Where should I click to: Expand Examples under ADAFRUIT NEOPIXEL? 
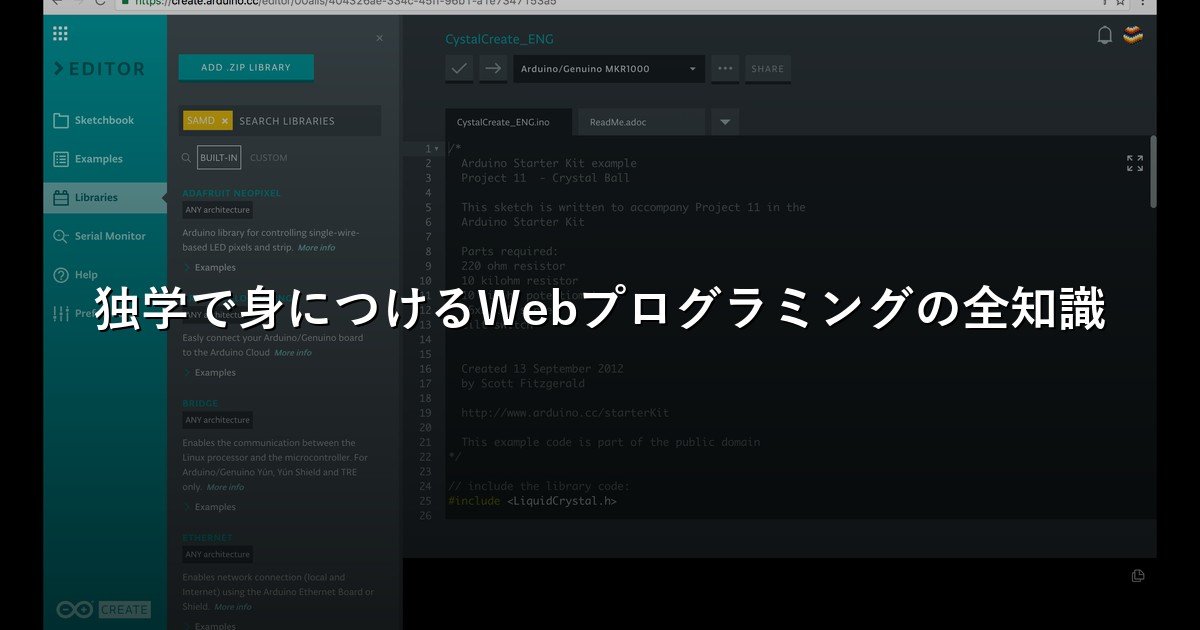pyautogui.click(x=213, y=267)
